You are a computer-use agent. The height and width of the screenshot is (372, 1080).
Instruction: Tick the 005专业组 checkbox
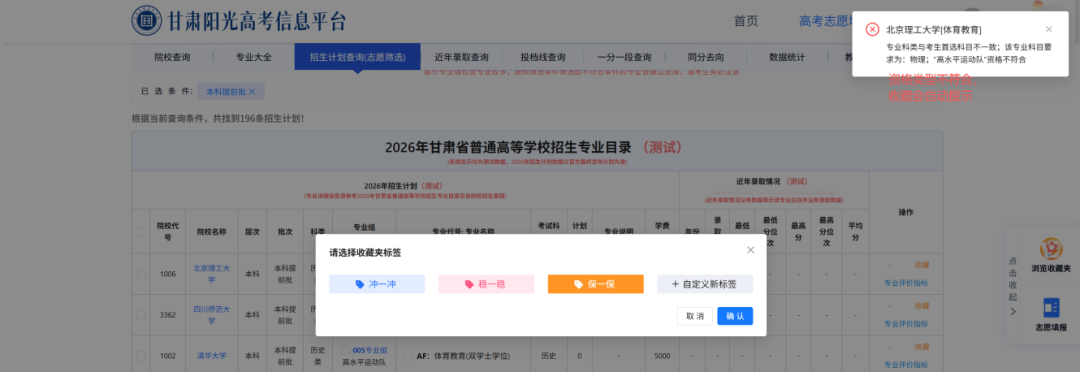(346, 351)
